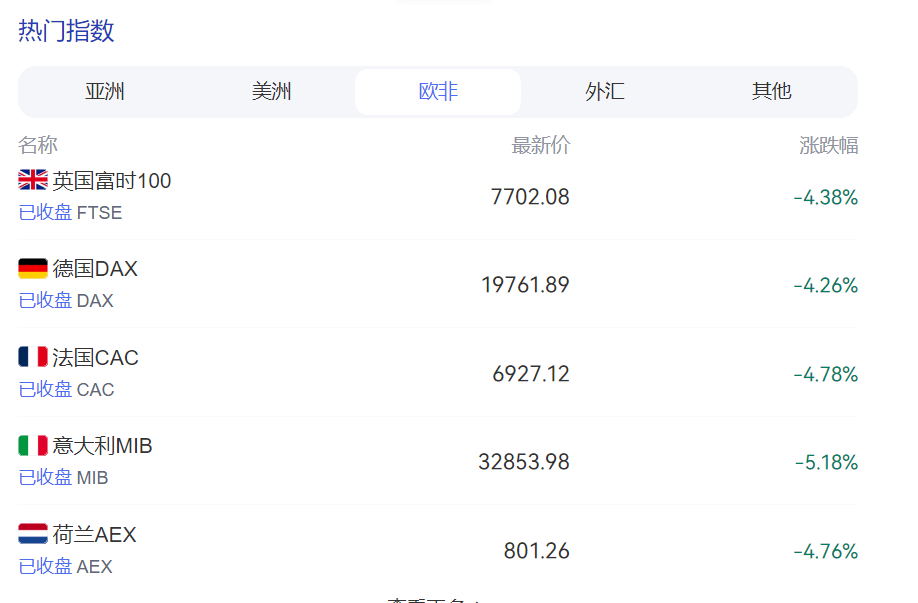Click the Italian flag icon
The image size is (918, 603).
pos(33,445)
